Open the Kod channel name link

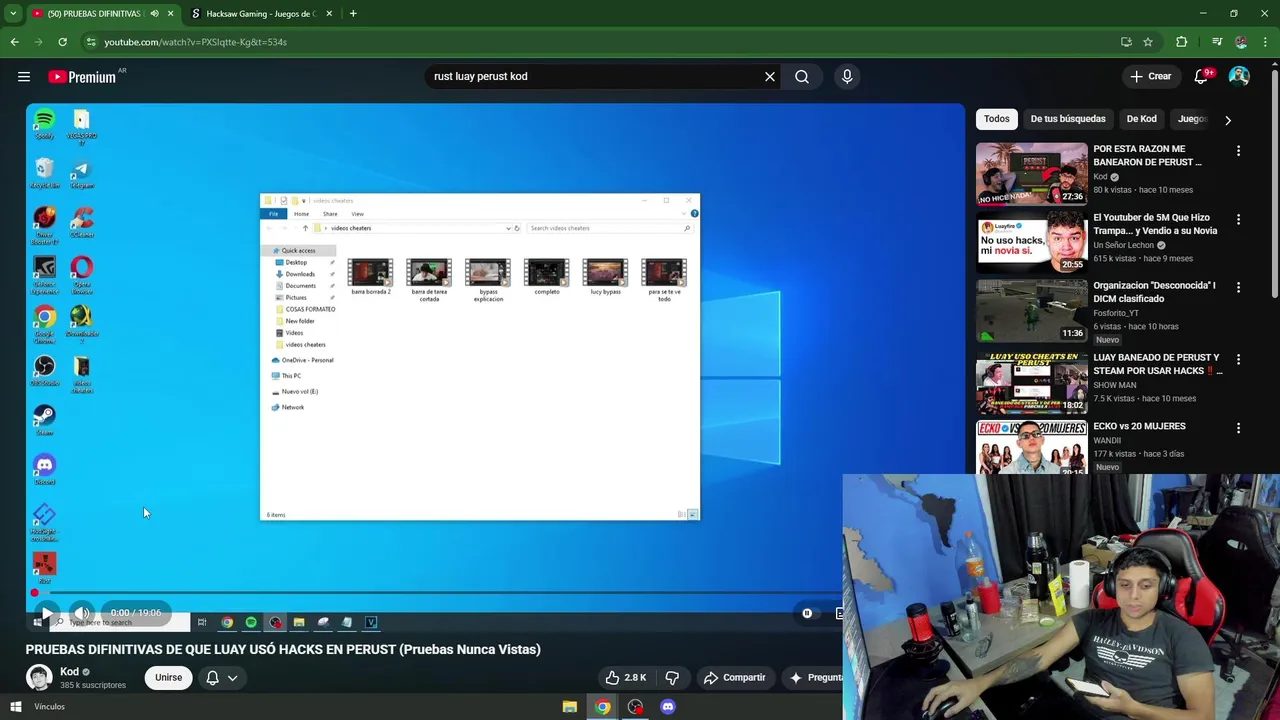pyautogui.click(x=69, y=671)
